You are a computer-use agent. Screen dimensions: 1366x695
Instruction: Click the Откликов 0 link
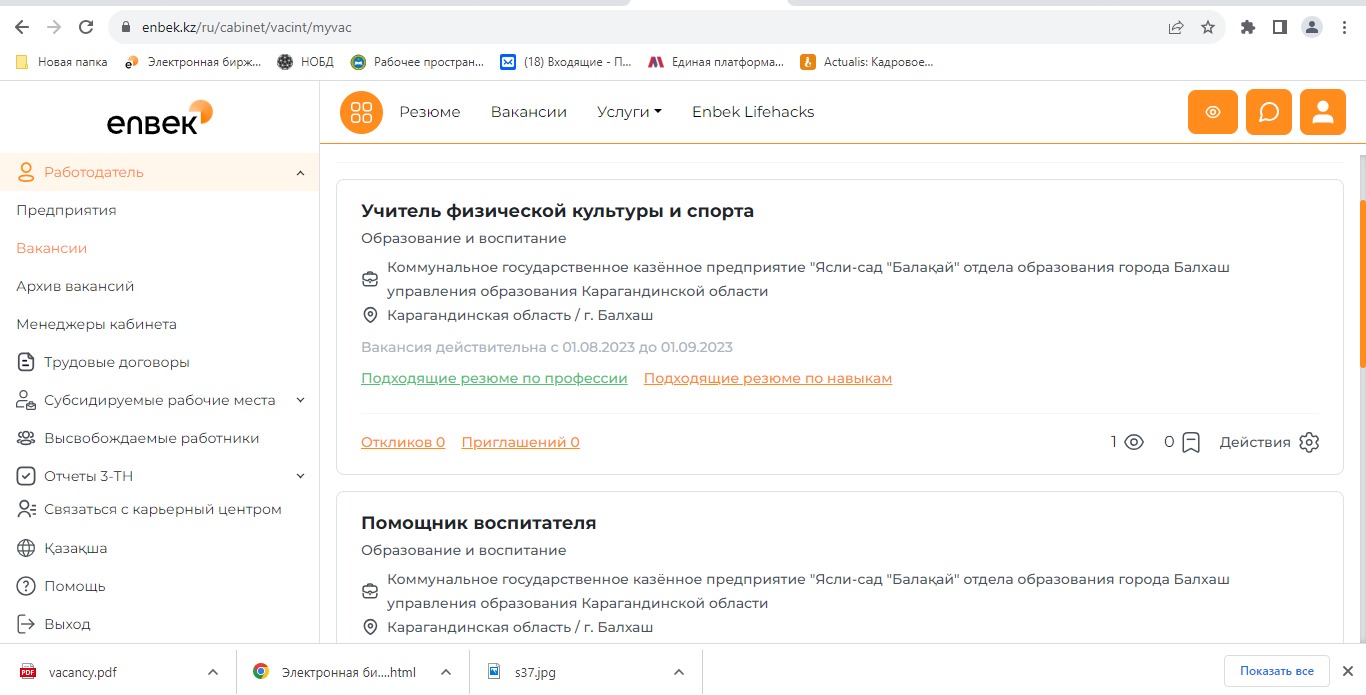point(403,442)
